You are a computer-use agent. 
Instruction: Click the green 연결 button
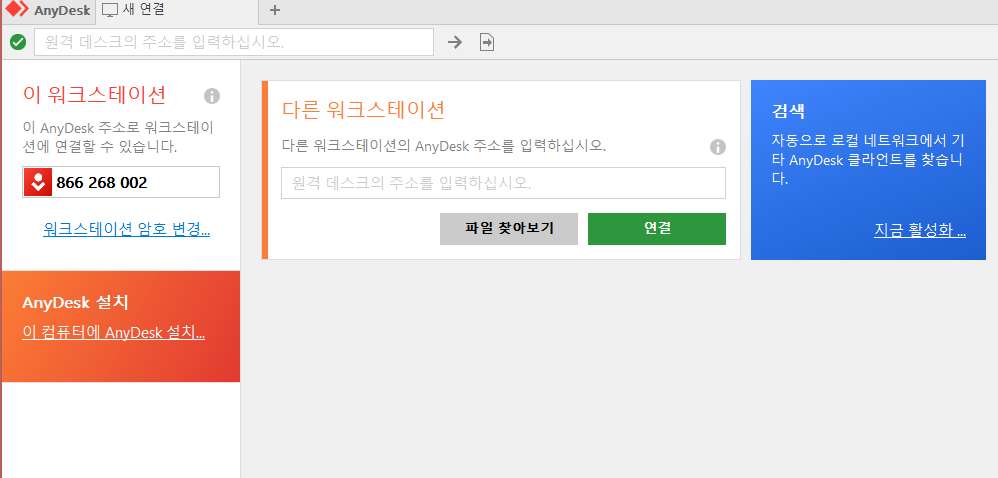tap(657, 229)
